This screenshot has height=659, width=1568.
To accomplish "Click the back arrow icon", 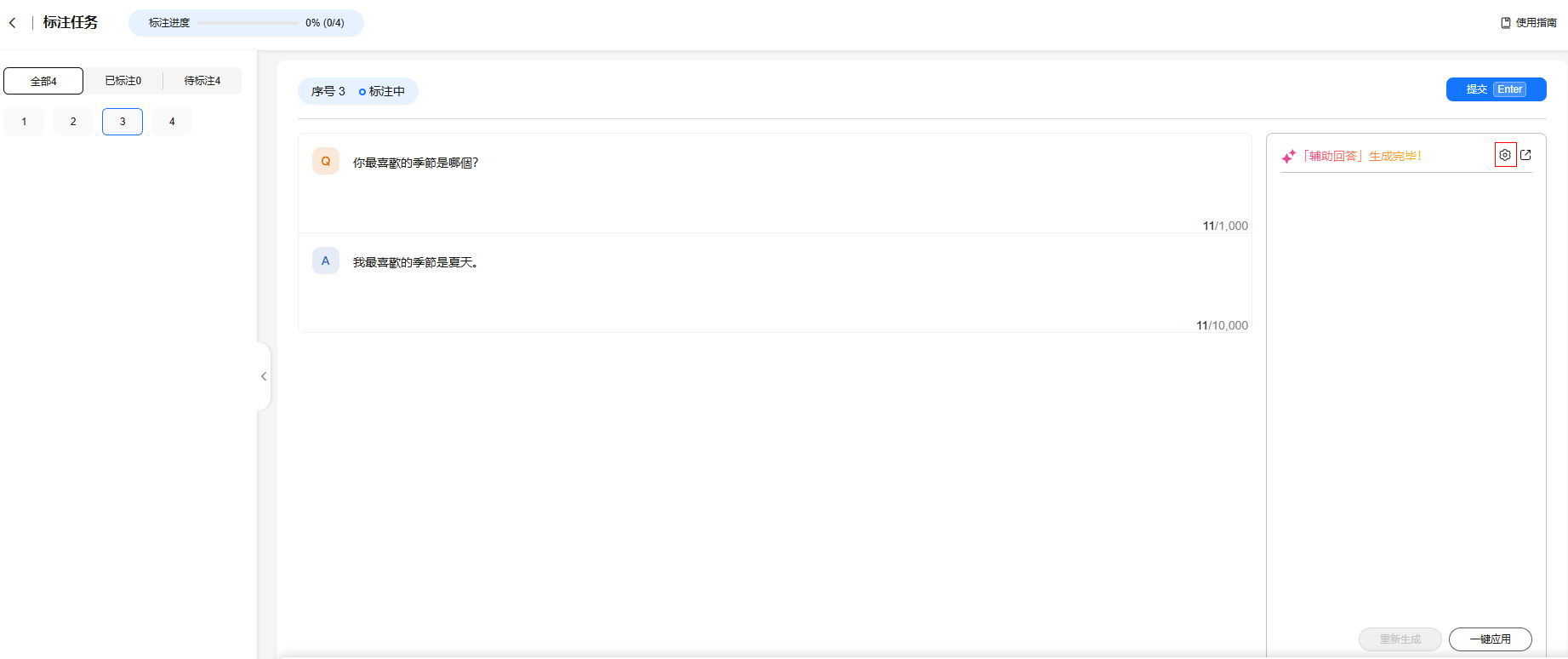I will coord(13,23).
